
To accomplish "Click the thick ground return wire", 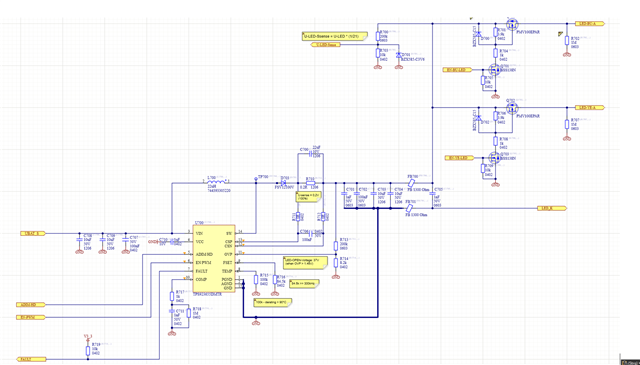I will click(310, 317).
